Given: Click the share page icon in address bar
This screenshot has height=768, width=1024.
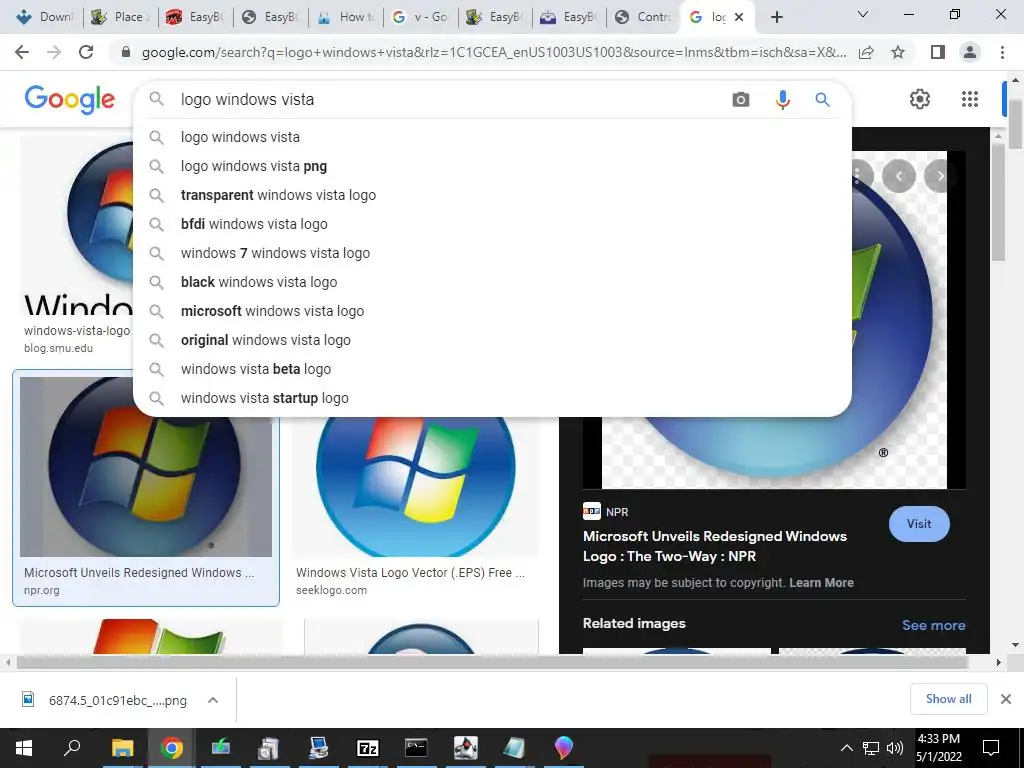Looking at the screenshot, I should (x=866, y=52).
